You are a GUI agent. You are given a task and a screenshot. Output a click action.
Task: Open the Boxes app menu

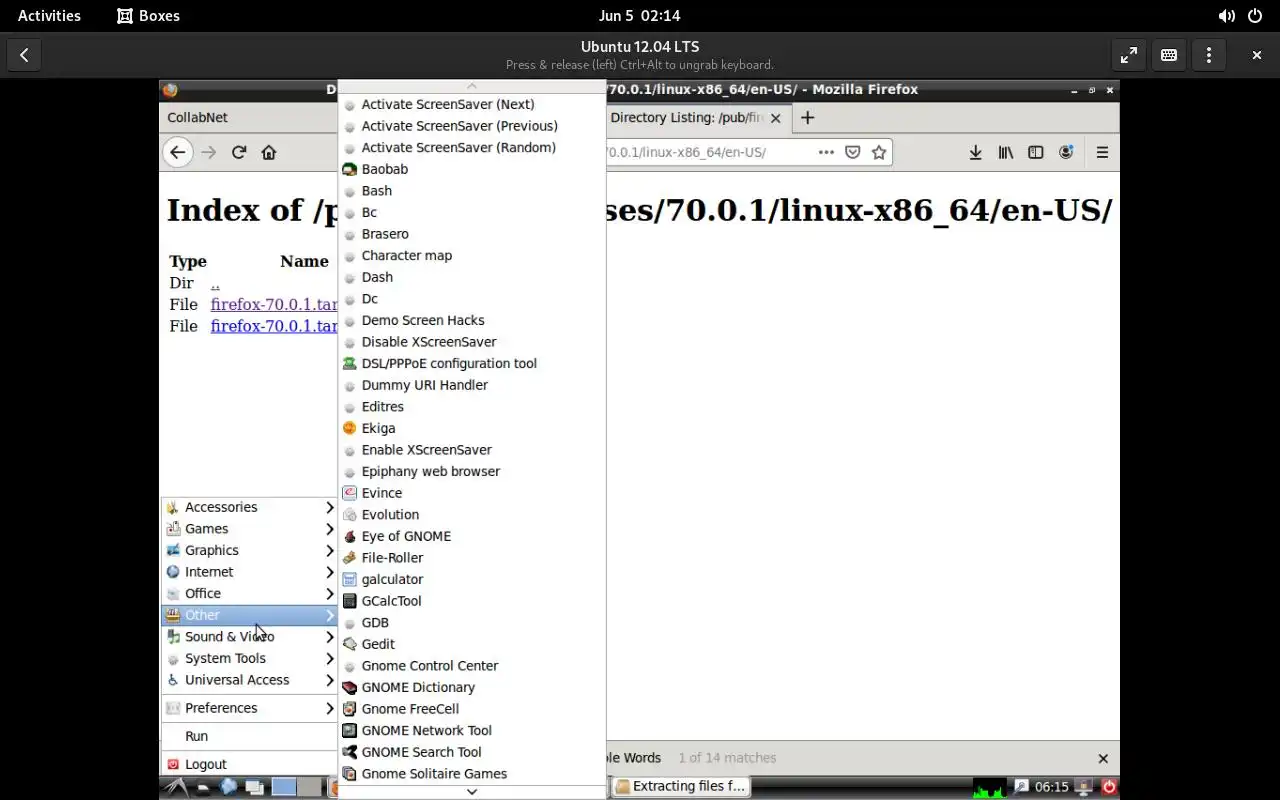pyautogui.click(x=148, y=16)
